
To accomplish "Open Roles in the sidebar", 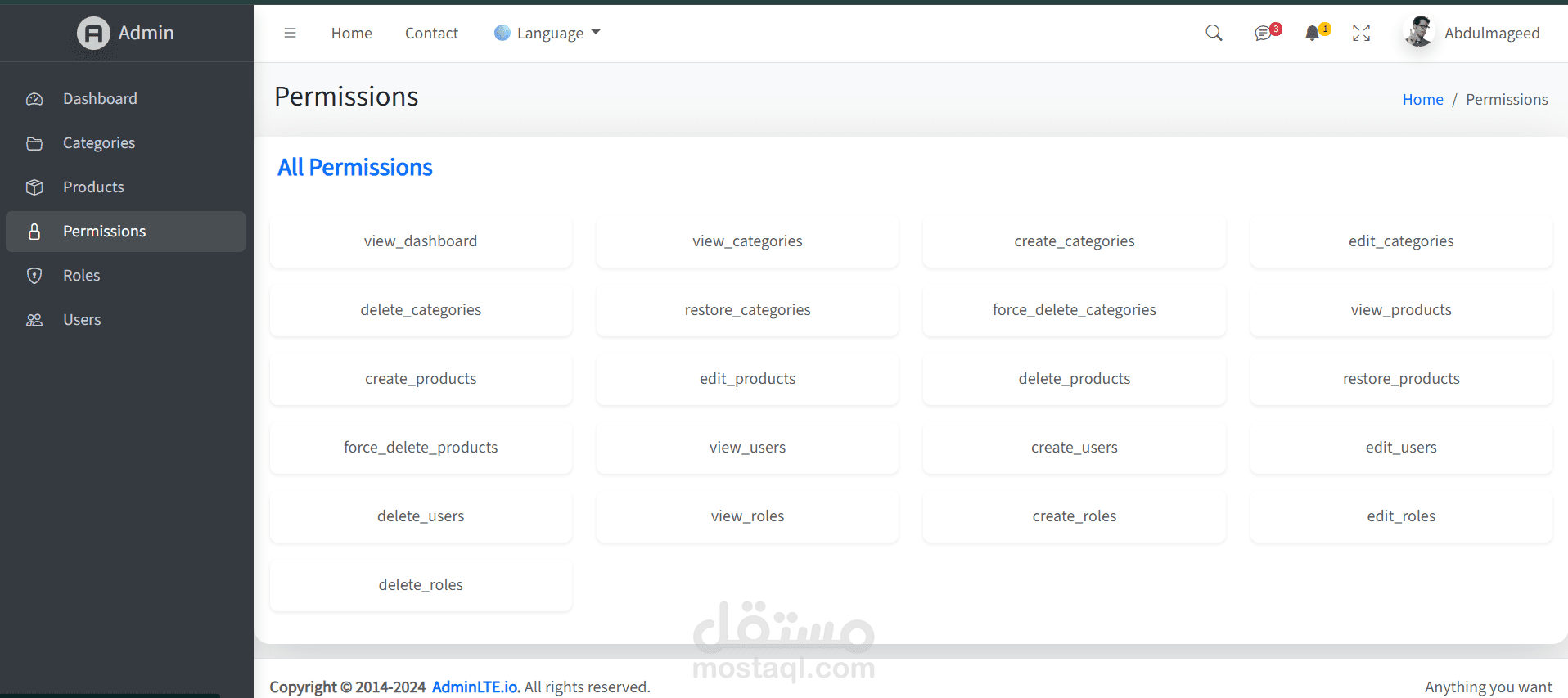I will point(126,276).
